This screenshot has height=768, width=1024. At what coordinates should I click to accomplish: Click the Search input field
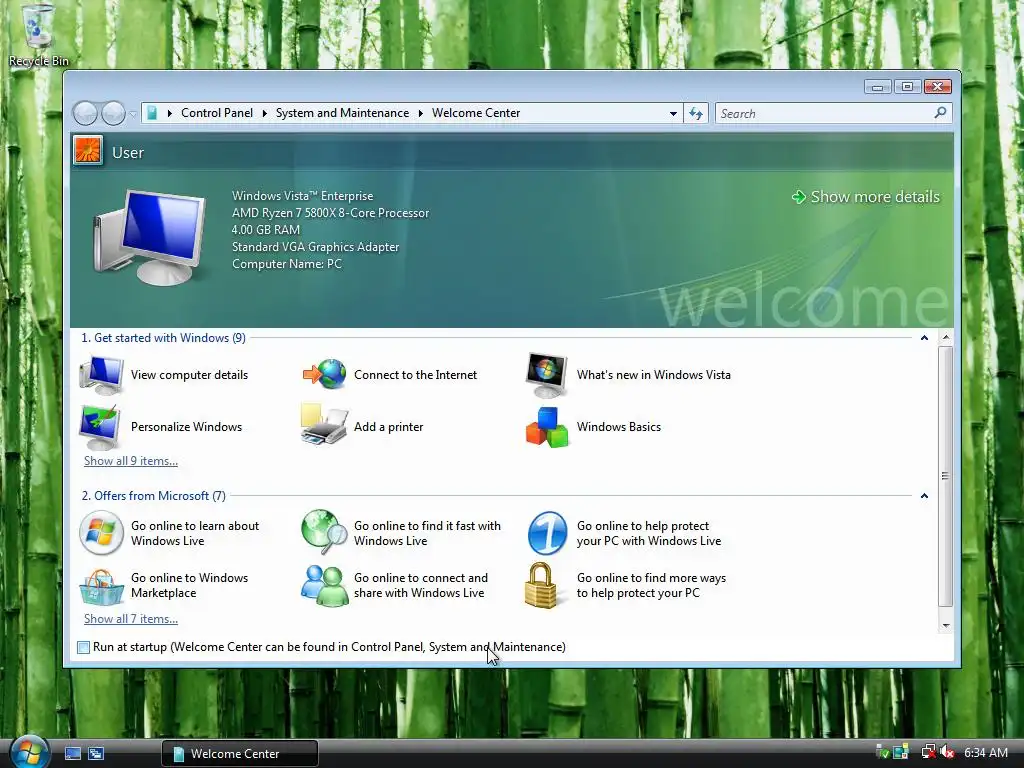(825, 114)
